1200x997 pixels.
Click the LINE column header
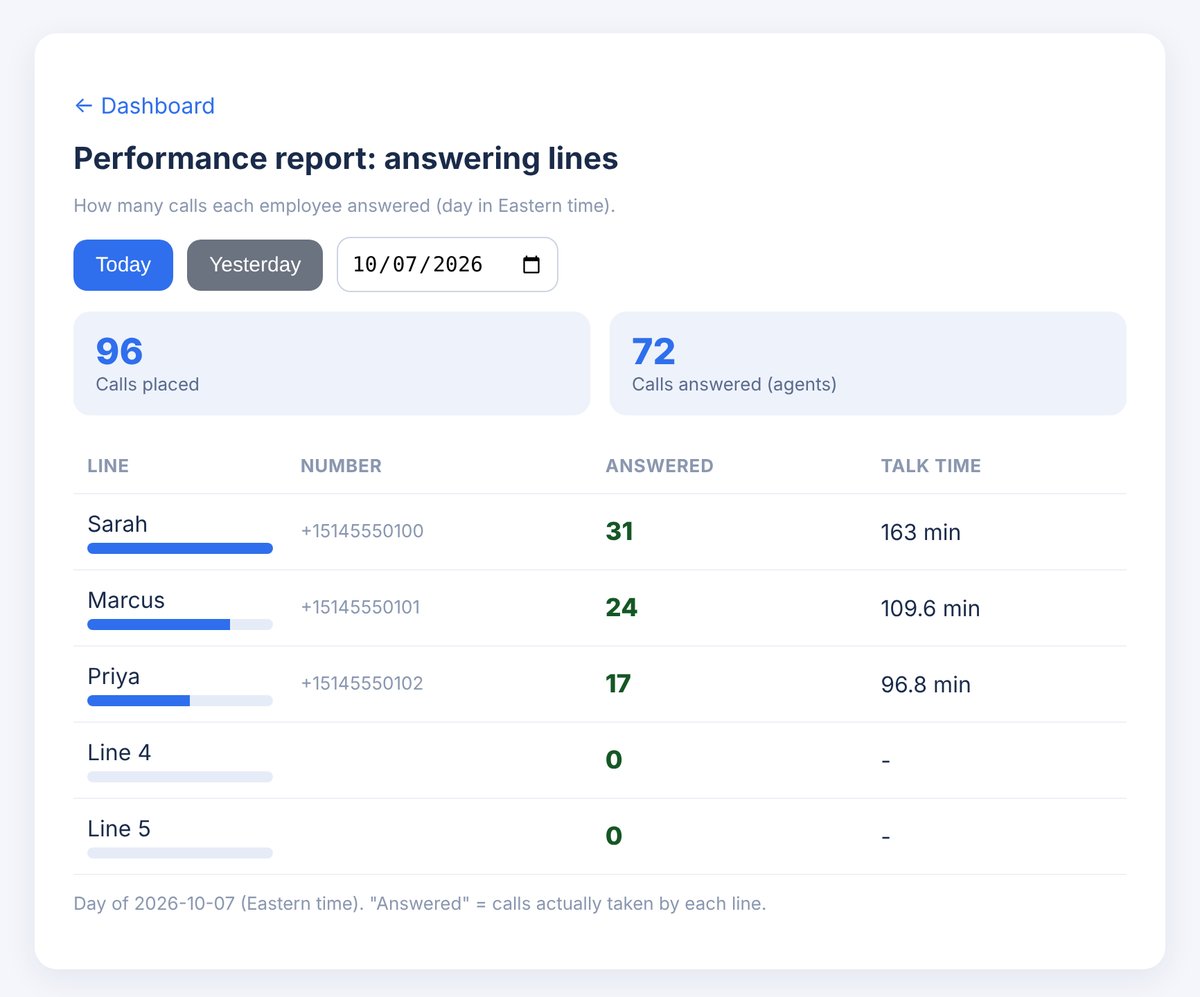click(108, 466)
